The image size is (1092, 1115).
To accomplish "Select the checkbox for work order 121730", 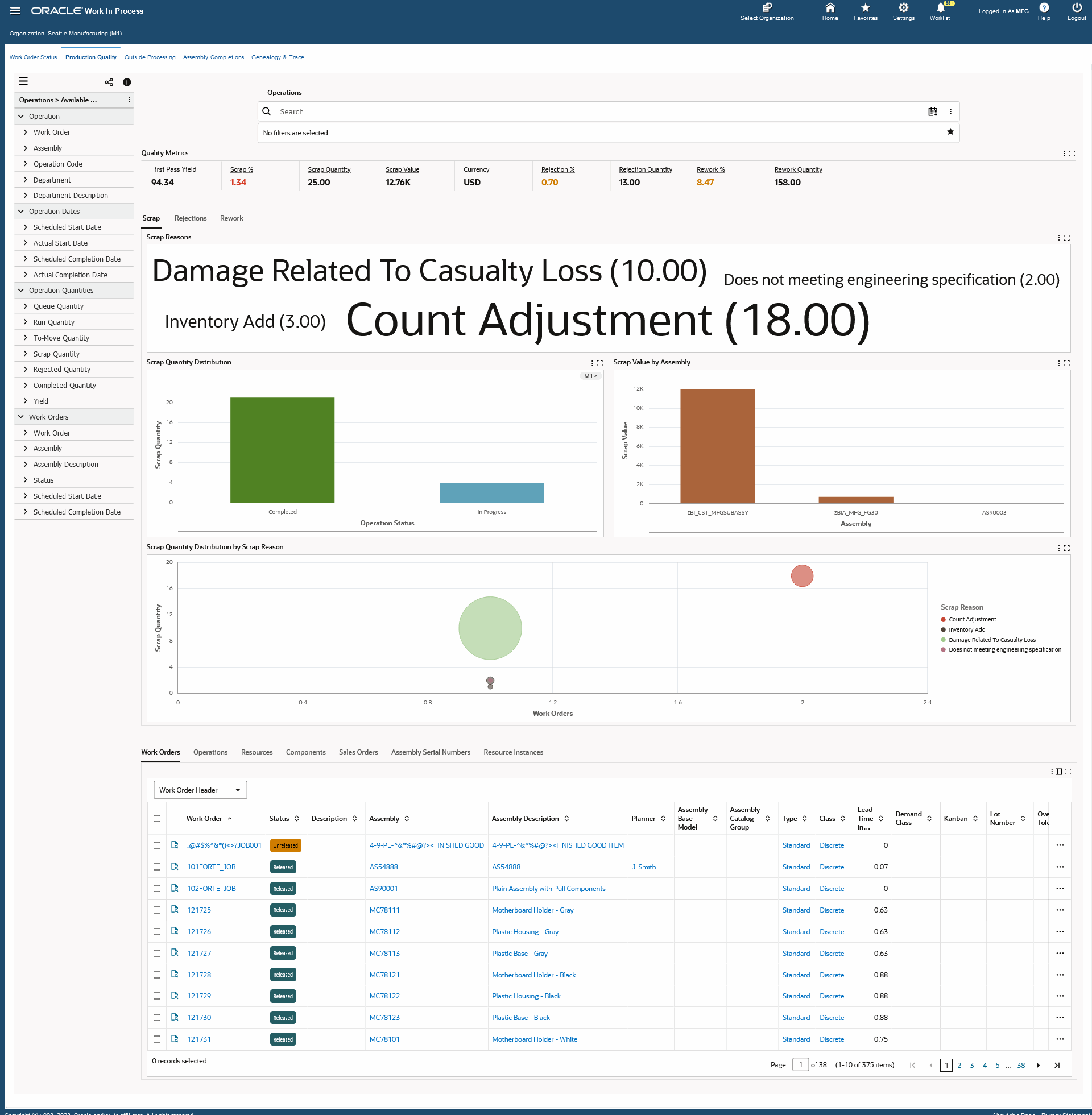I will (157, 1018).
